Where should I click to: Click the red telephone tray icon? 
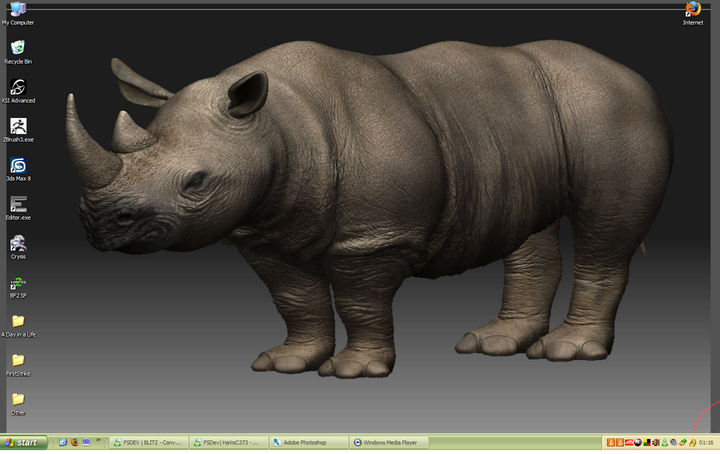click(629, 443)
